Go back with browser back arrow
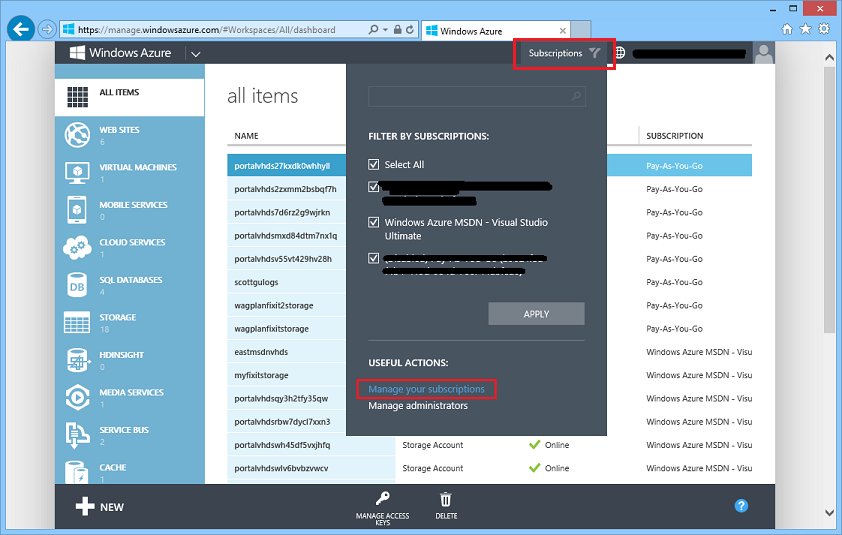This screenshot has height=535, width=842. click(x=21, y=29)
